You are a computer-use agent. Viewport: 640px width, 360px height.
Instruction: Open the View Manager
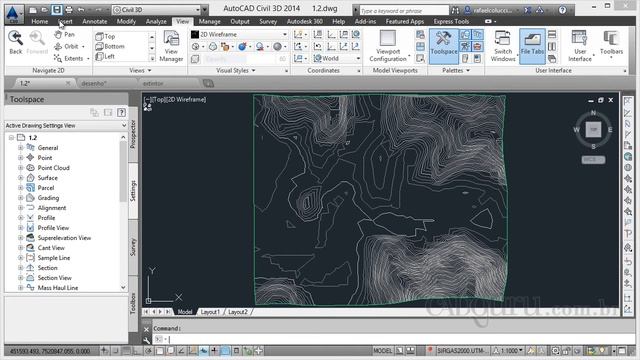pos(171,46)
